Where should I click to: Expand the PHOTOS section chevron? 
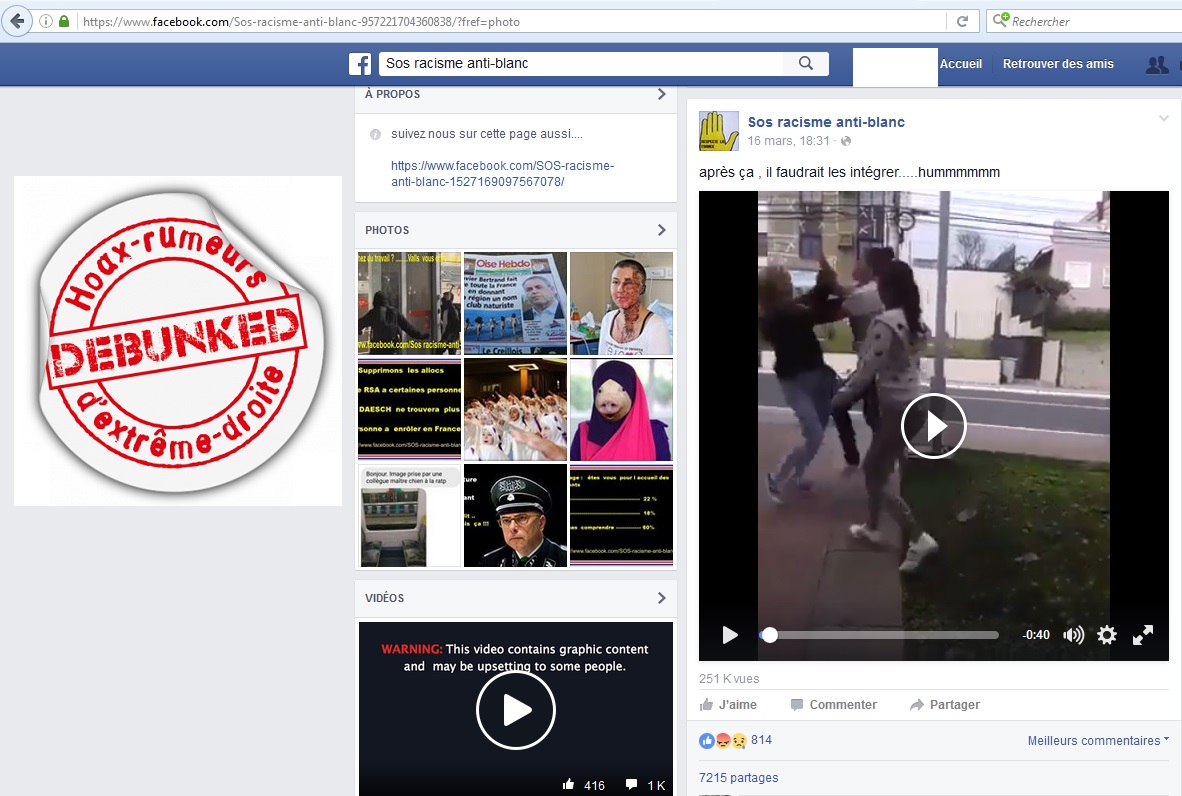tap(661, 230)
